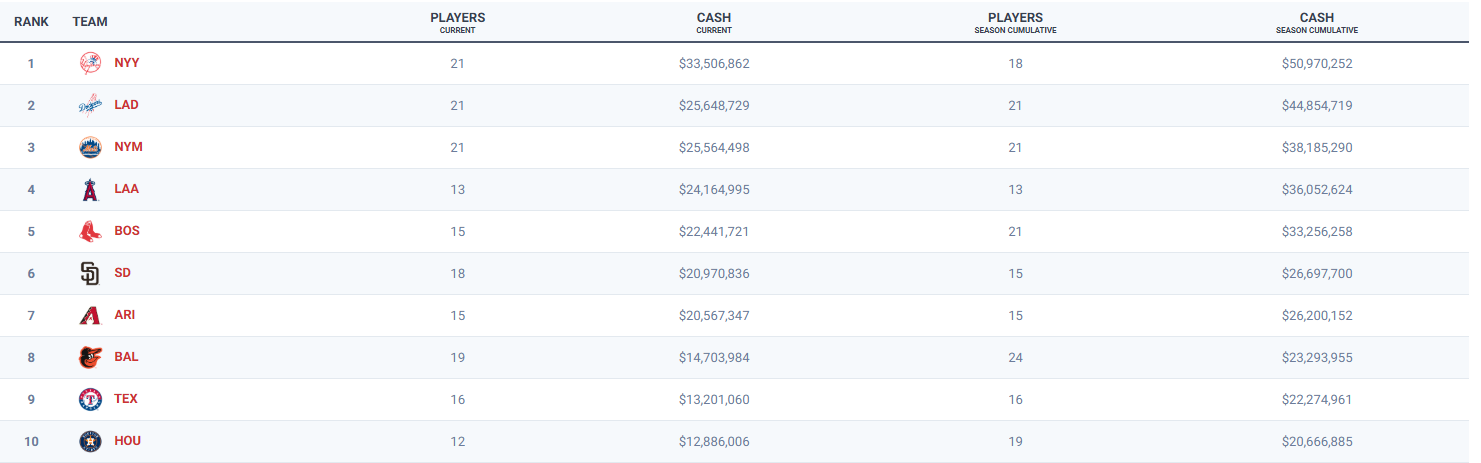The width and height of the screenshot is (1481, 463).
Task: Click current players value 12 for HOU
Action: pyautogui.click(x=457, y=441)
